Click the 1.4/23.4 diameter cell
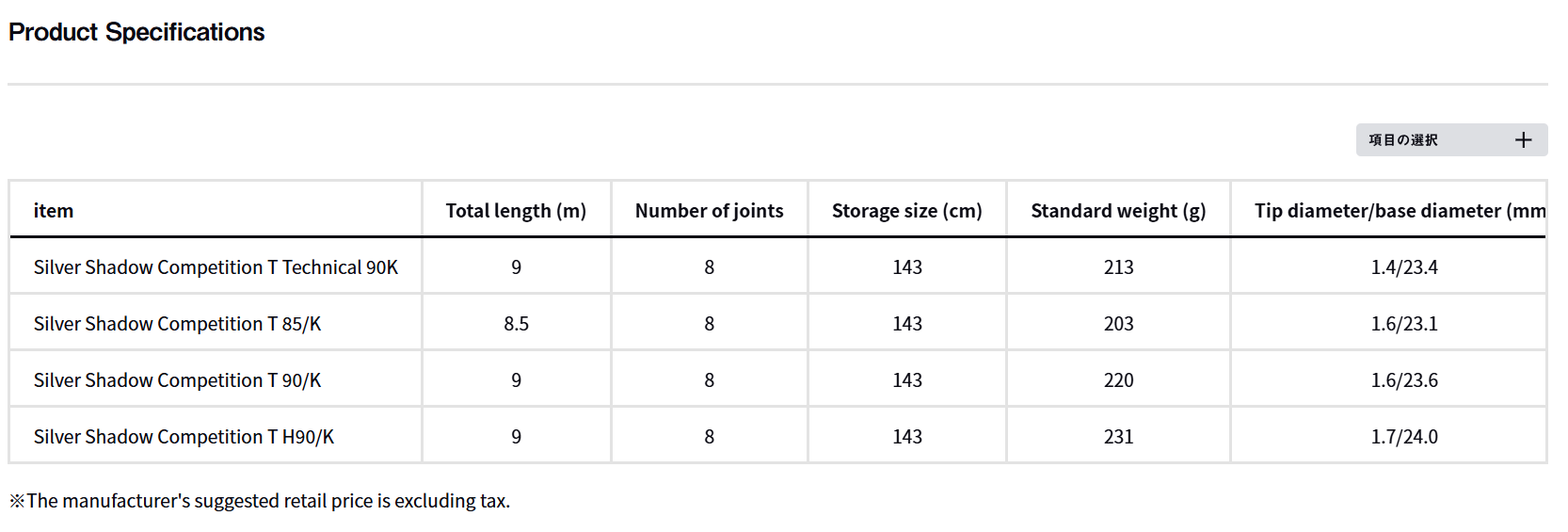This screenshot has height=532, width=1568. 1403,267
